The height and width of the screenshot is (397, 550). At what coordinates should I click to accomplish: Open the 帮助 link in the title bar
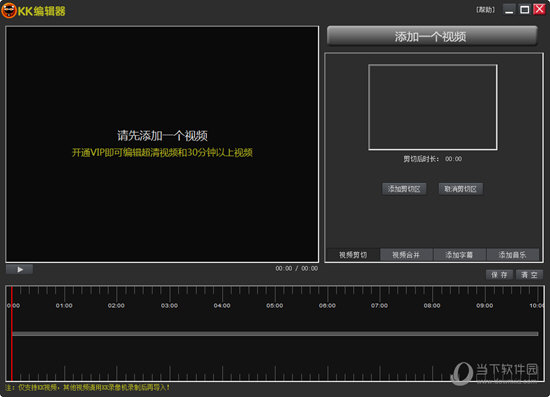(x=485, y=10)
